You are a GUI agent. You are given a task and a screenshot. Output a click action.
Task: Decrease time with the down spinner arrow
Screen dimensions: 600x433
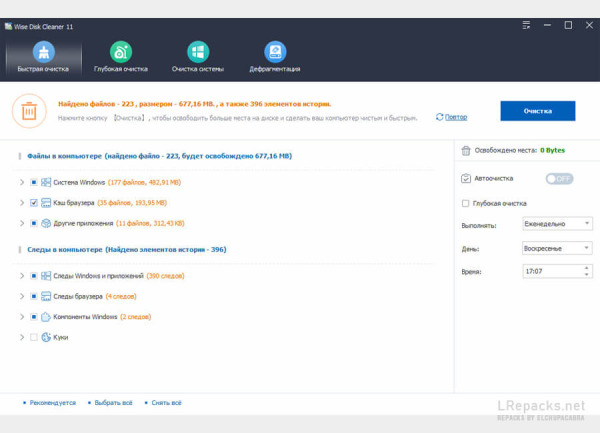[587, 274]
